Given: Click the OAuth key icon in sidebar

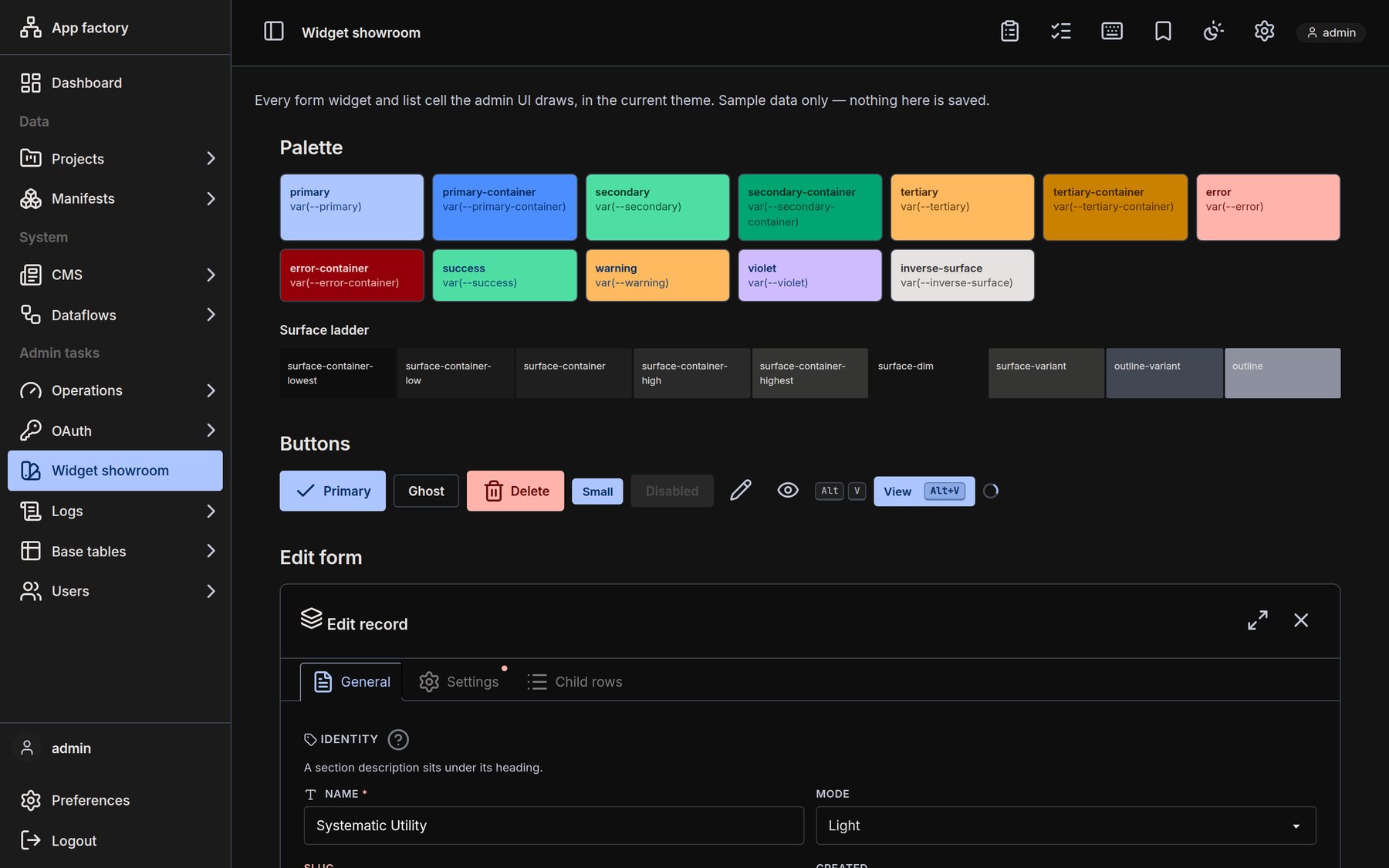Looking at the screenshot, I should pos(31,431).
